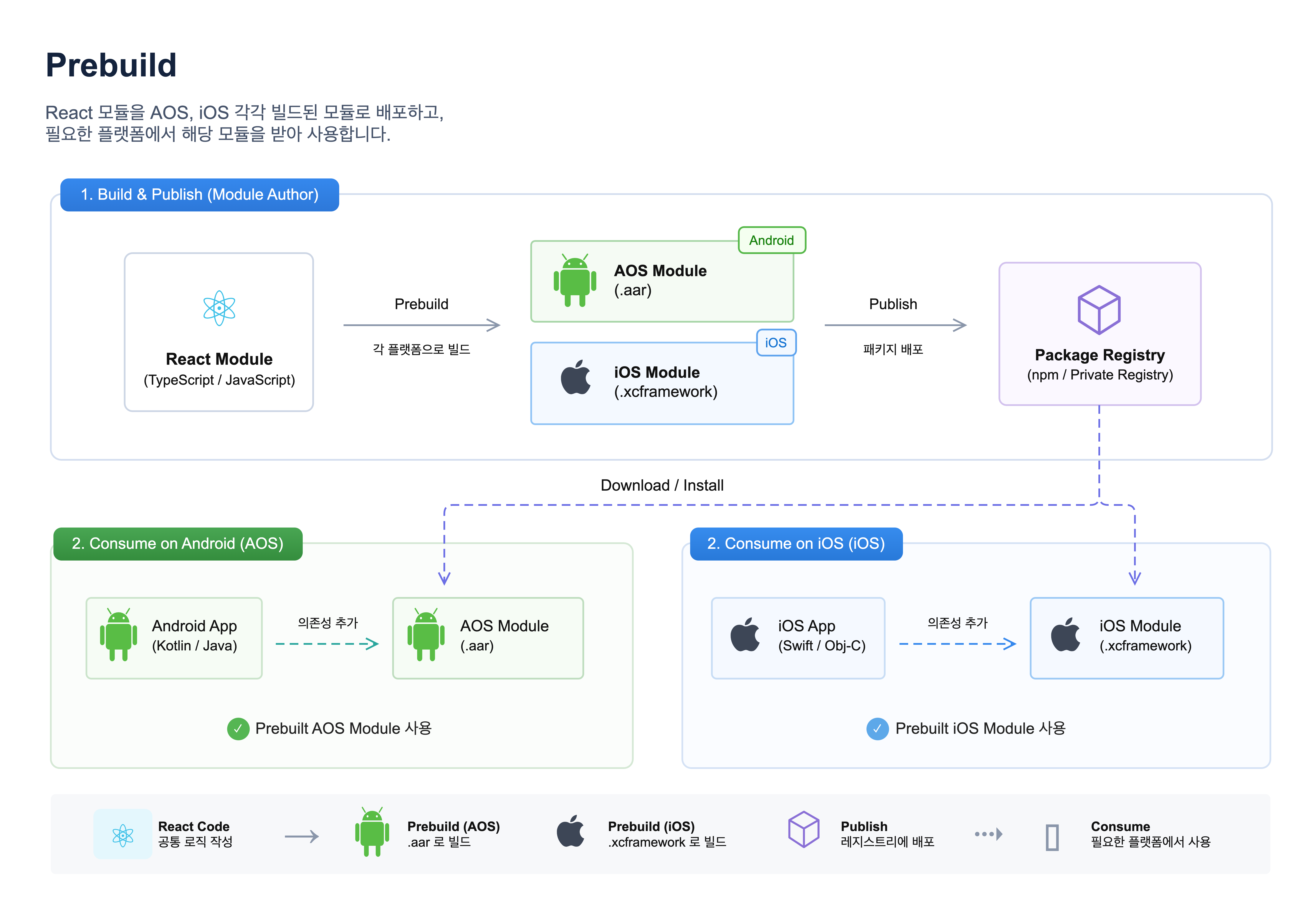Click blue checkmark beside Prebuilt iOS Module 사용
This screenshot has height=917, width=1316.
(x=878, y=729)
